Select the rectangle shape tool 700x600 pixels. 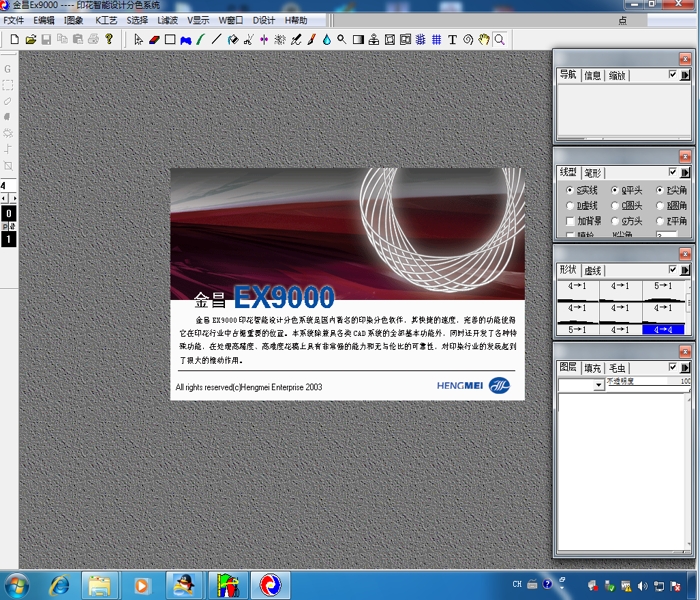click(170, 40)
